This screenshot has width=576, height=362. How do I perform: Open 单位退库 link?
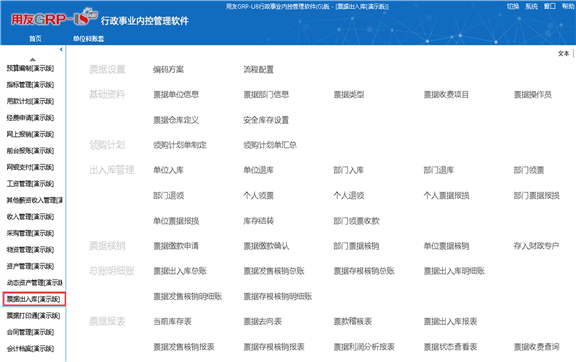(x=258, y=170)
